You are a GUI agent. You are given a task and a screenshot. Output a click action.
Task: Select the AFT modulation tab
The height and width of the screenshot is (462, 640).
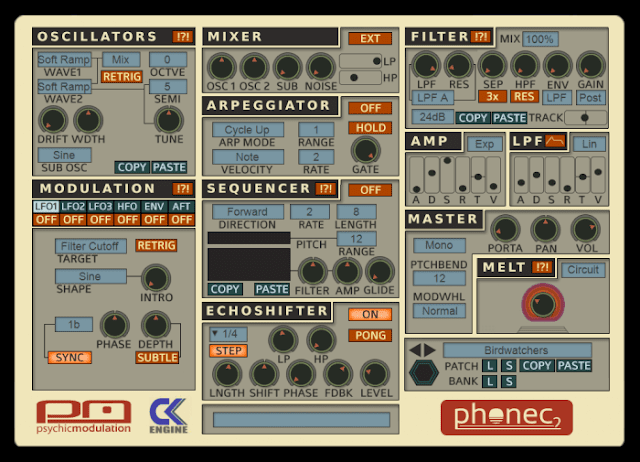(181, 207)
